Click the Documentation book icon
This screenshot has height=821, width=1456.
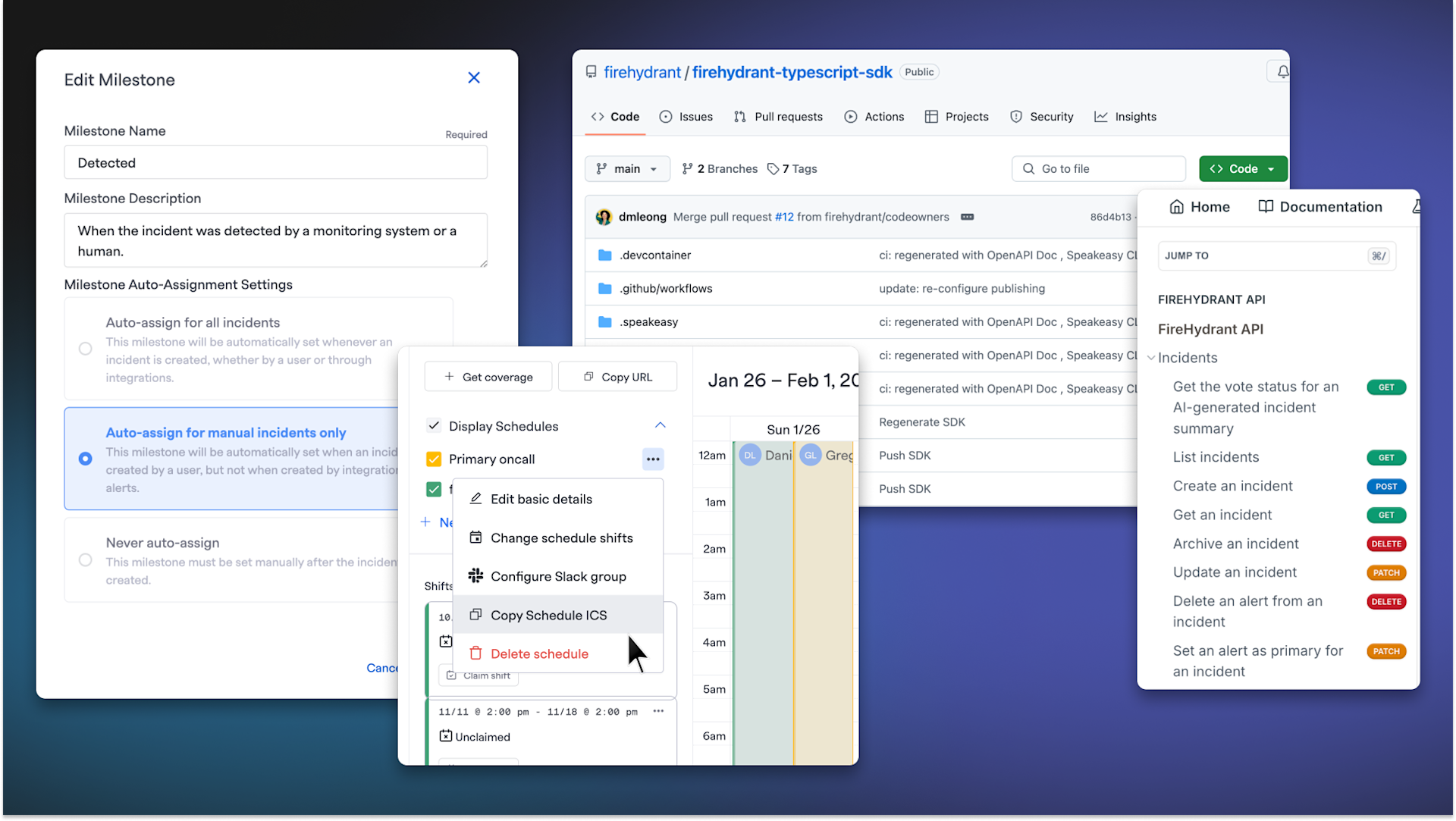pos(1265,207)
